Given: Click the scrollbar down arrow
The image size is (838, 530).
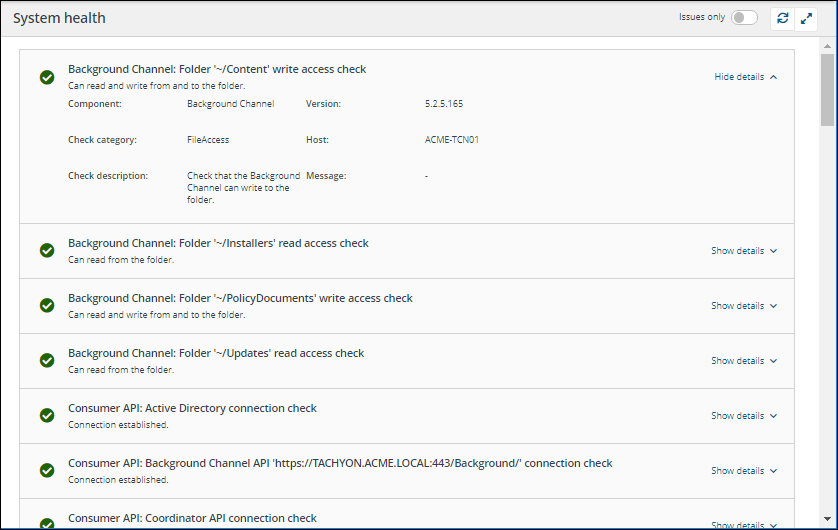Looking at the screenshot, I should [x=827, y=521].
